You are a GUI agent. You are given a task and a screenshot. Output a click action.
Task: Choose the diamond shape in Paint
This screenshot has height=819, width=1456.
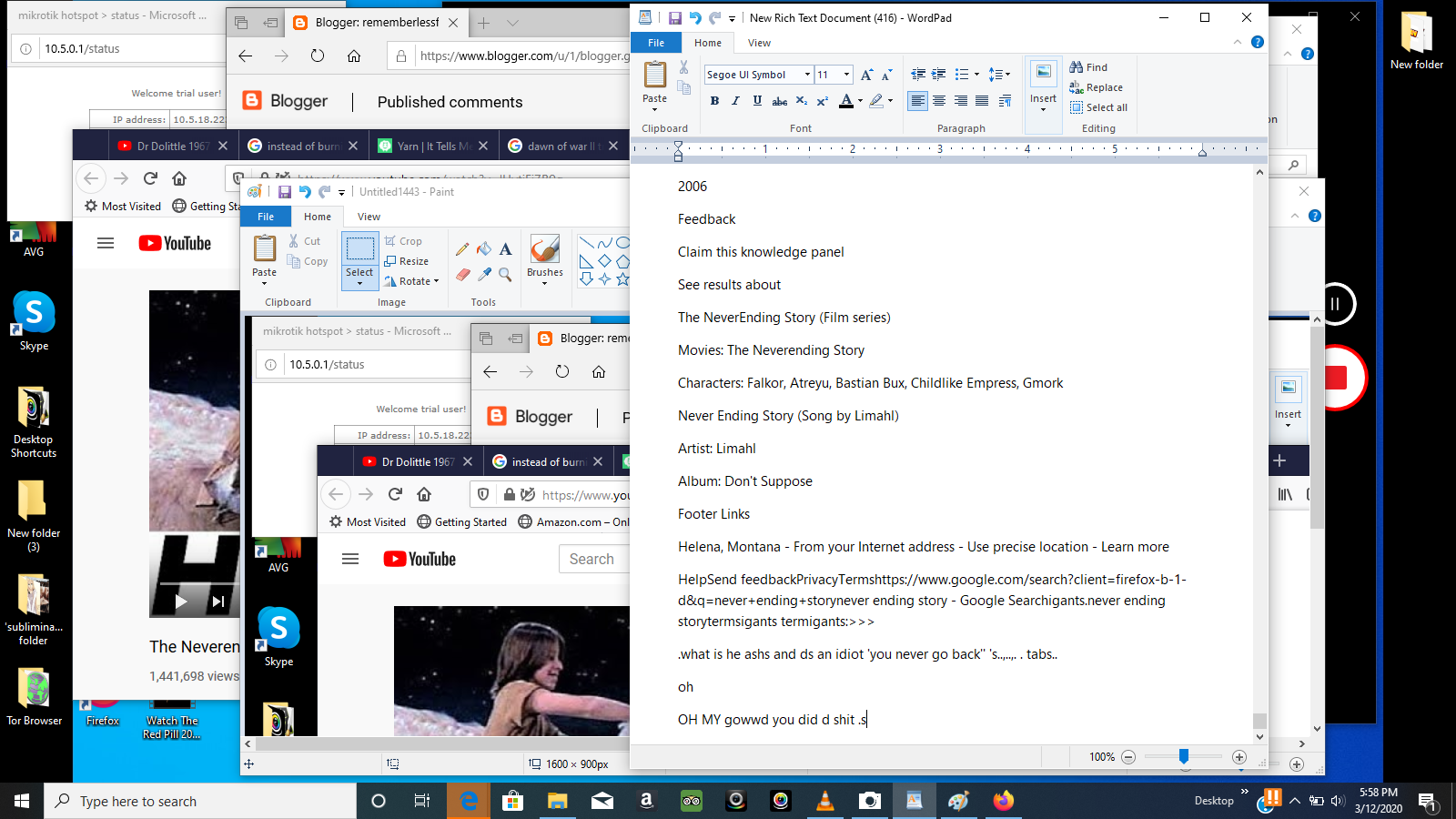click(604, 261)
